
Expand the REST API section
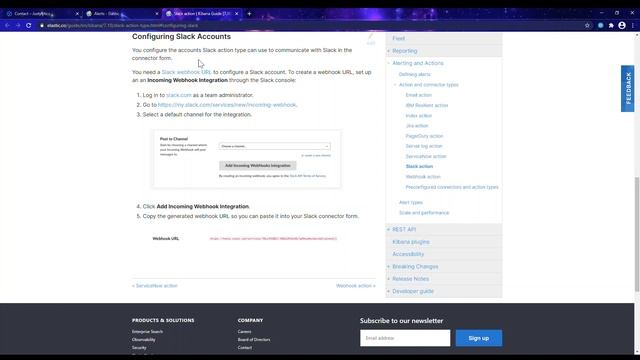click(x=389, y=229)
